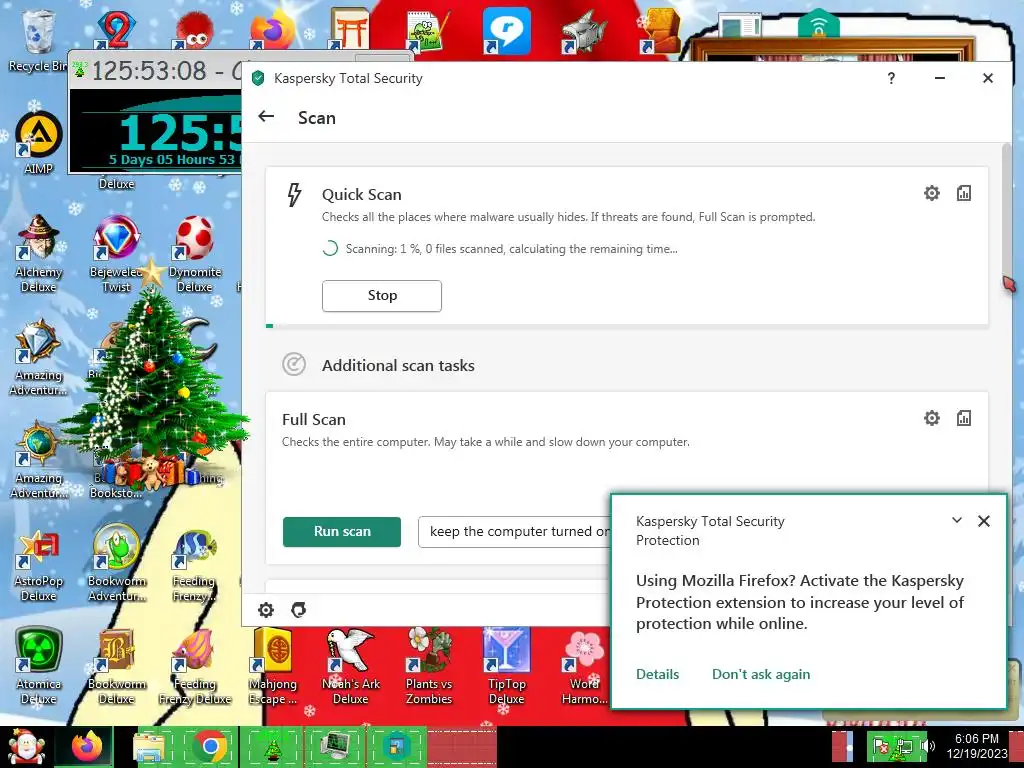
Task: Switch to Firefox on the taskbar
Action: pyautogui.click(x=87, y=746)
